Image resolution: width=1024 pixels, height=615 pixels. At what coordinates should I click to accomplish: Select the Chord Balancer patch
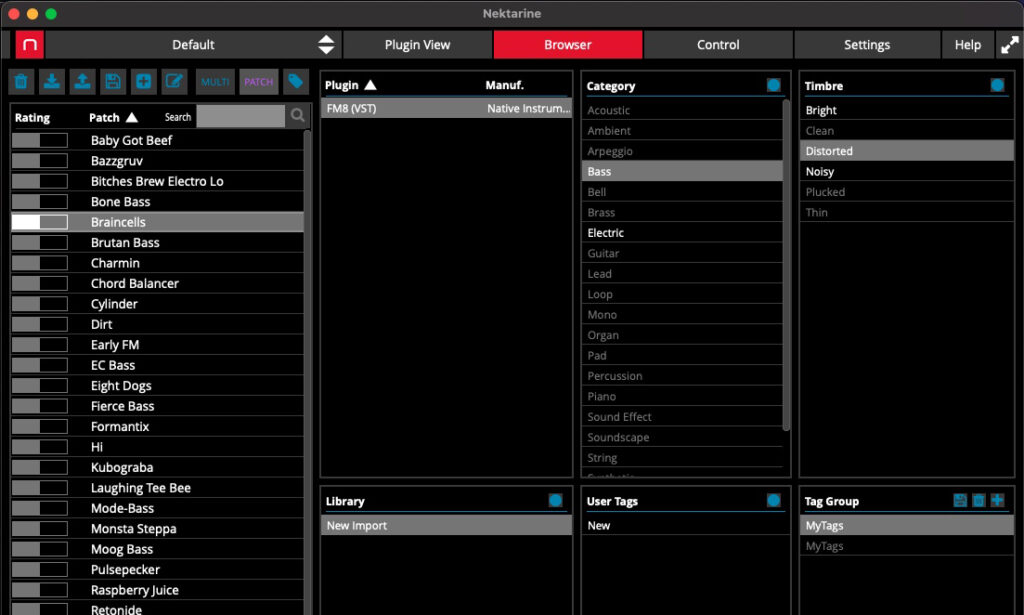pos(157,283)
